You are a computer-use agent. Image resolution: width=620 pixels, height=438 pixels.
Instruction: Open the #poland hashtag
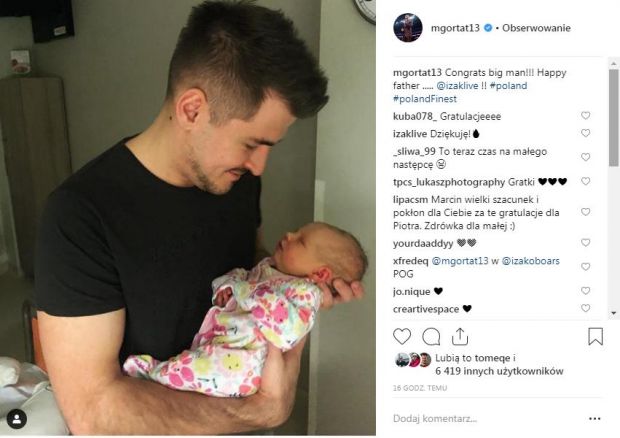[508, 86]
